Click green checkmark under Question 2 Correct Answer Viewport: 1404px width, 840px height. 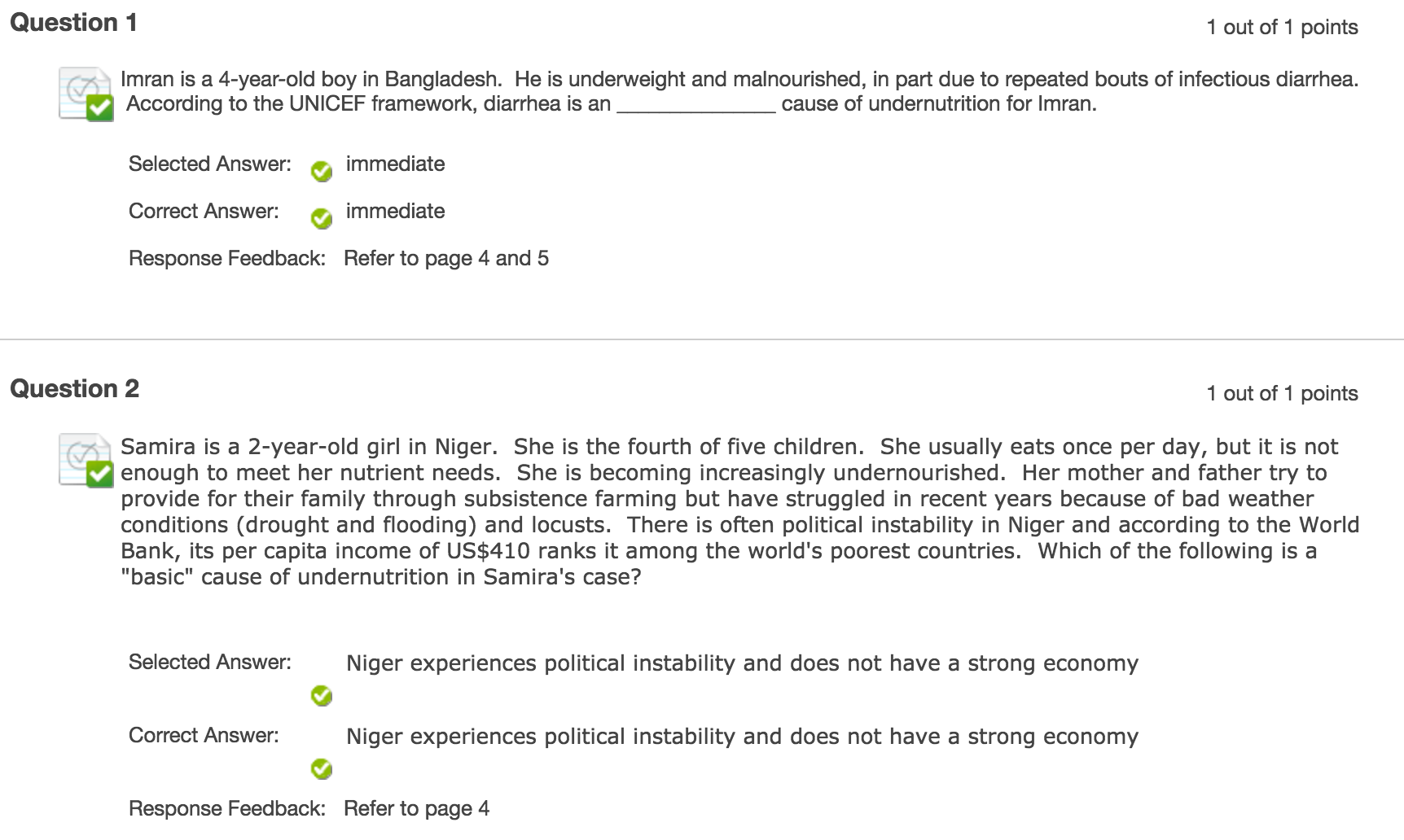(322, 768)
